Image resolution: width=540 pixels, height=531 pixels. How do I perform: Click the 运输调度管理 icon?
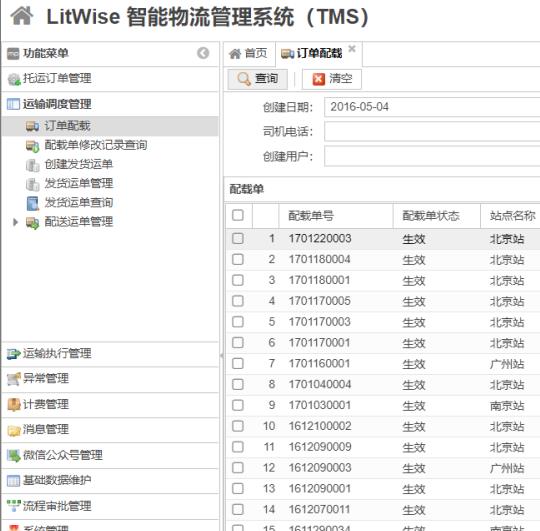[13, 104]
